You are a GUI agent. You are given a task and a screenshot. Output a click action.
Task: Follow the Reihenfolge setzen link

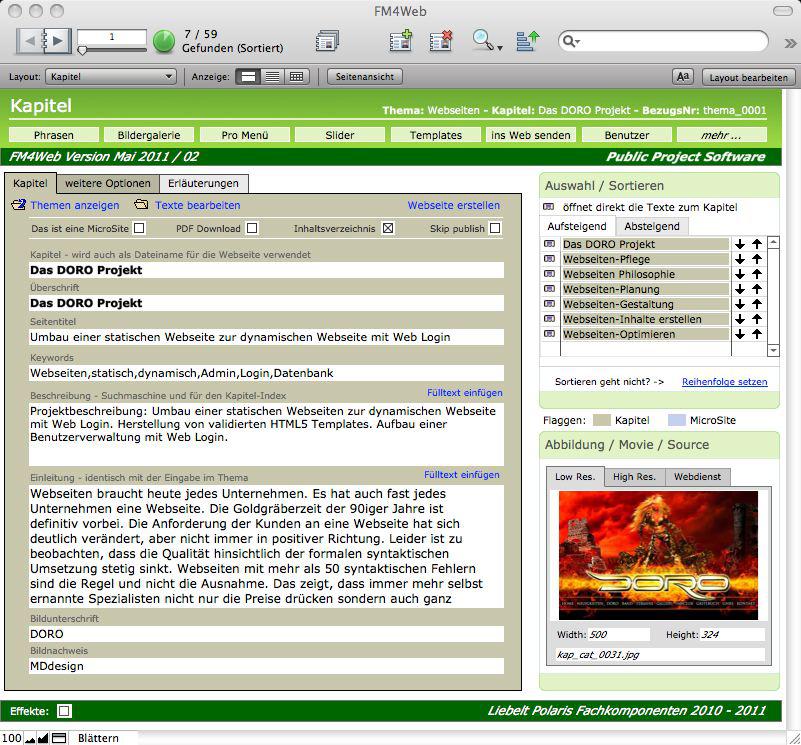tap(724, 382)
